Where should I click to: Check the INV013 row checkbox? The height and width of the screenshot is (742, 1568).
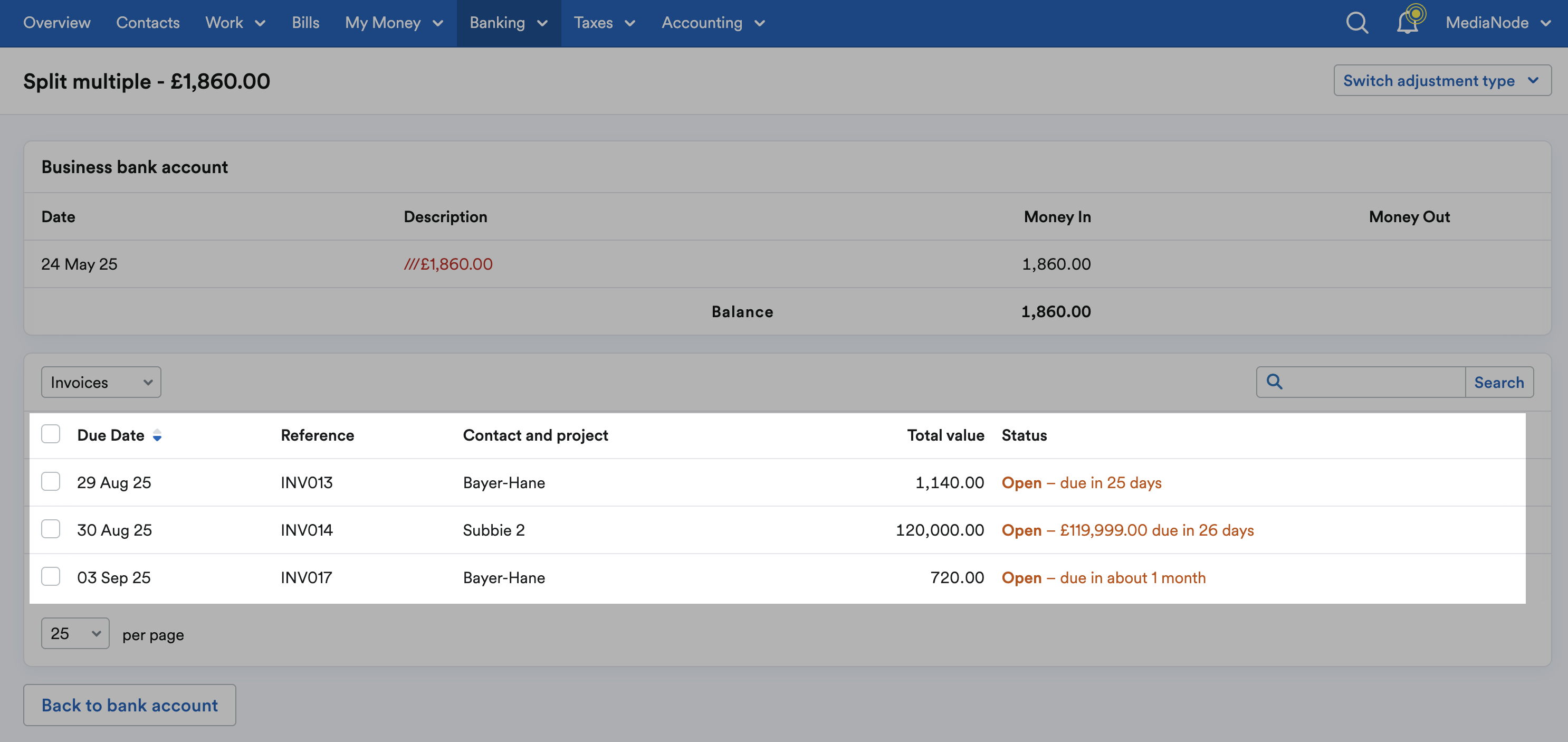tap(51, 481)
